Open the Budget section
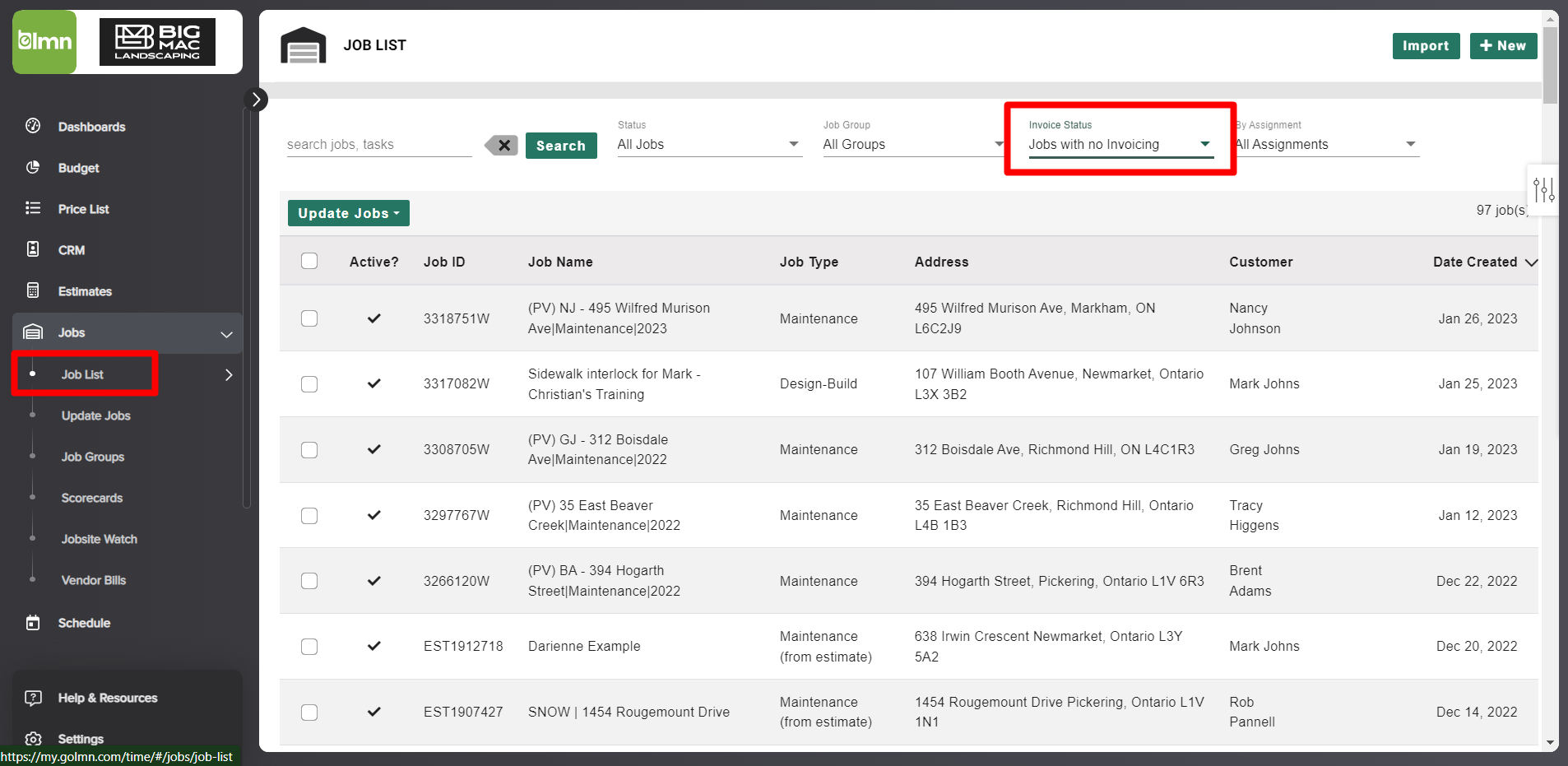The height and width of the screenshot is (766, 1568). pyautogui.click(x=78, y=168)
